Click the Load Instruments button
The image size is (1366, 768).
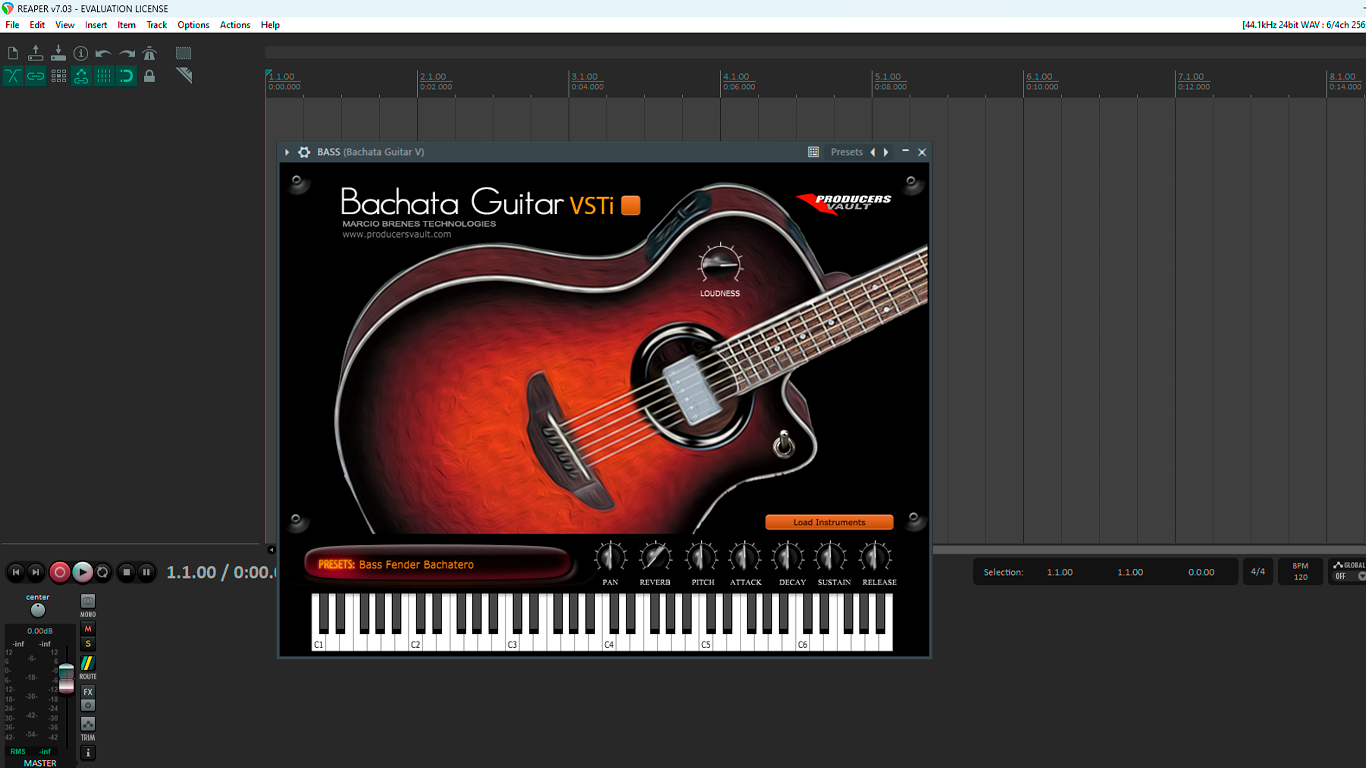[x=829, y=522]
